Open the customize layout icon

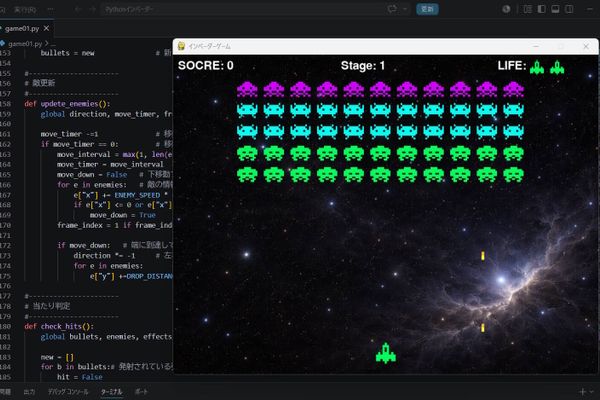coord(528,9)
